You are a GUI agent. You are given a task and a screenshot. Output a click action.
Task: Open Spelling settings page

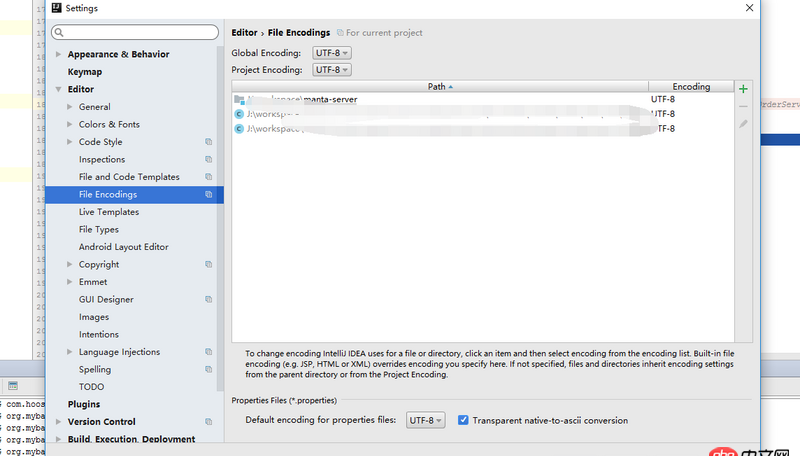tap(95, 369)
